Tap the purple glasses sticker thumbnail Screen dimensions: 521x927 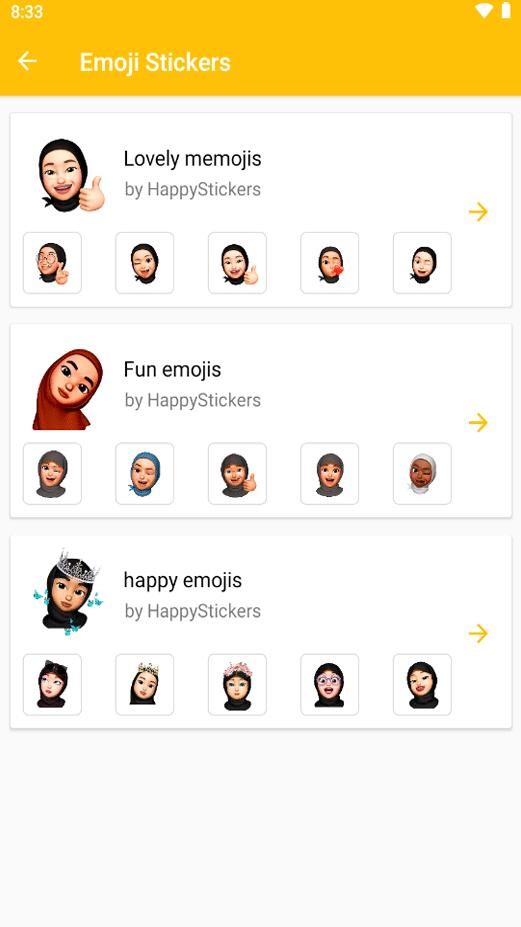[x=329, y=685]
